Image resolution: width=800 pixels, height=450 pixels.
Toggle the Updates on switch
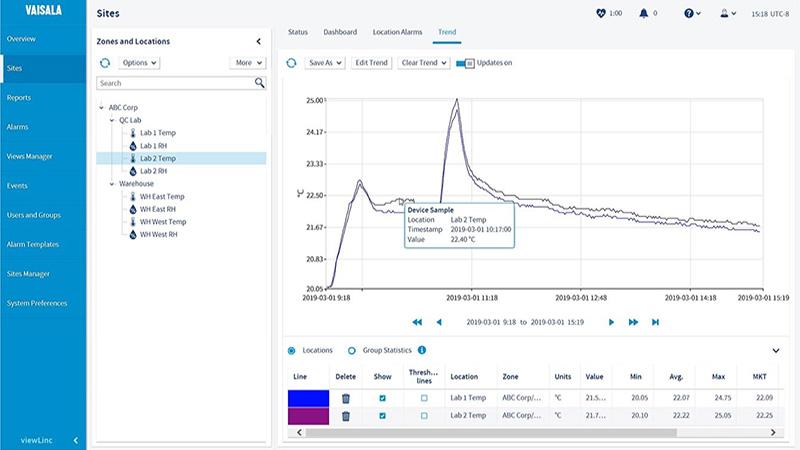tap(465, 62)
